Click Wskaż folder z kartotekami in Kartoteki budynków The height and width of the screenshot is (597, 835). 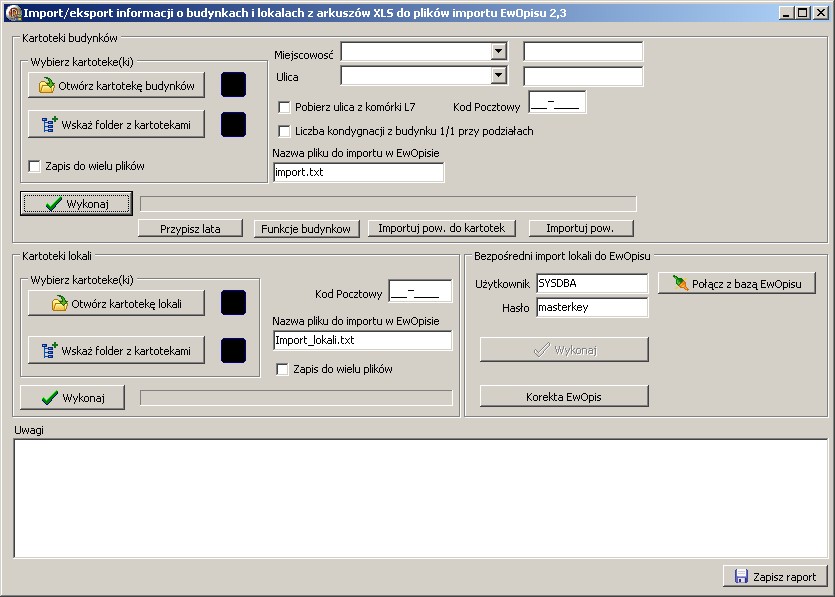116,125
